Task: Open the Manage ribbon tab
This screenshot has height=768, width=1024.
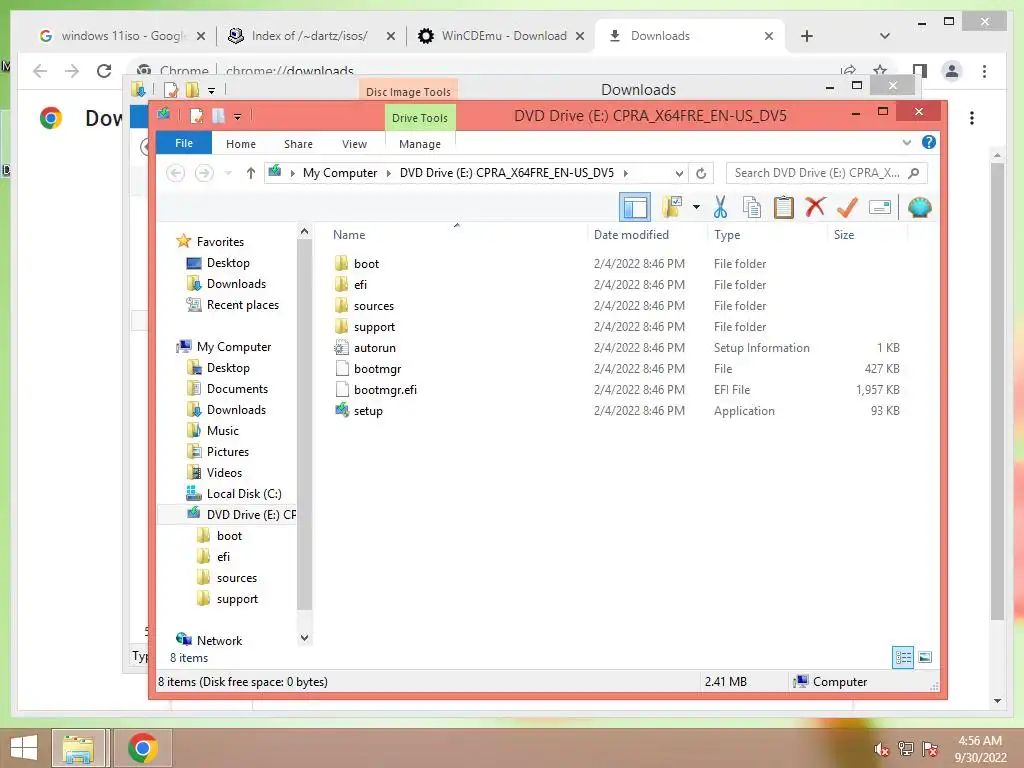Action: [419, 144]
